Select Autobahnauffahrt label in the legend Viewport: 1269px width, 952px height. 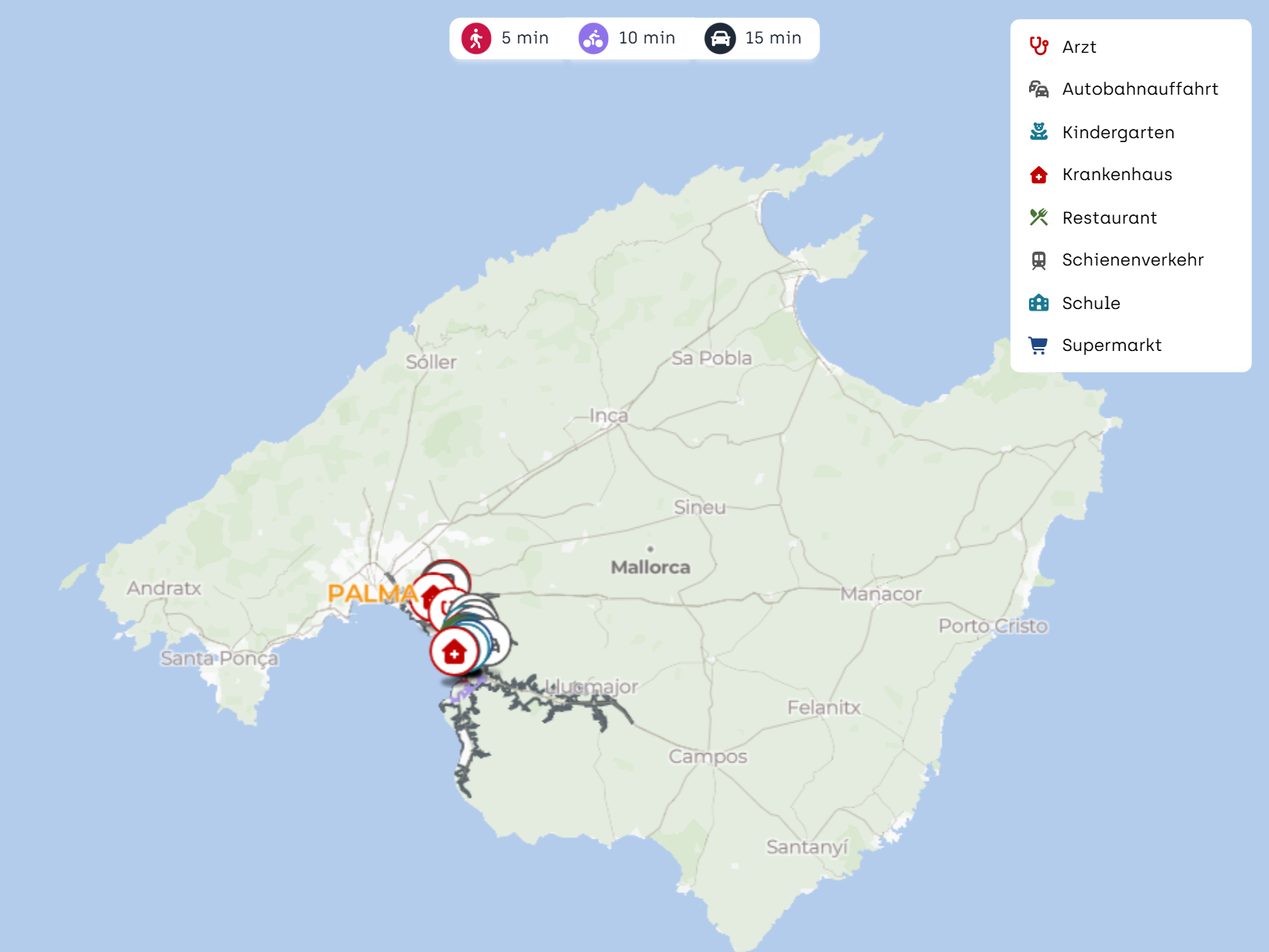[x=1139, y=89]
